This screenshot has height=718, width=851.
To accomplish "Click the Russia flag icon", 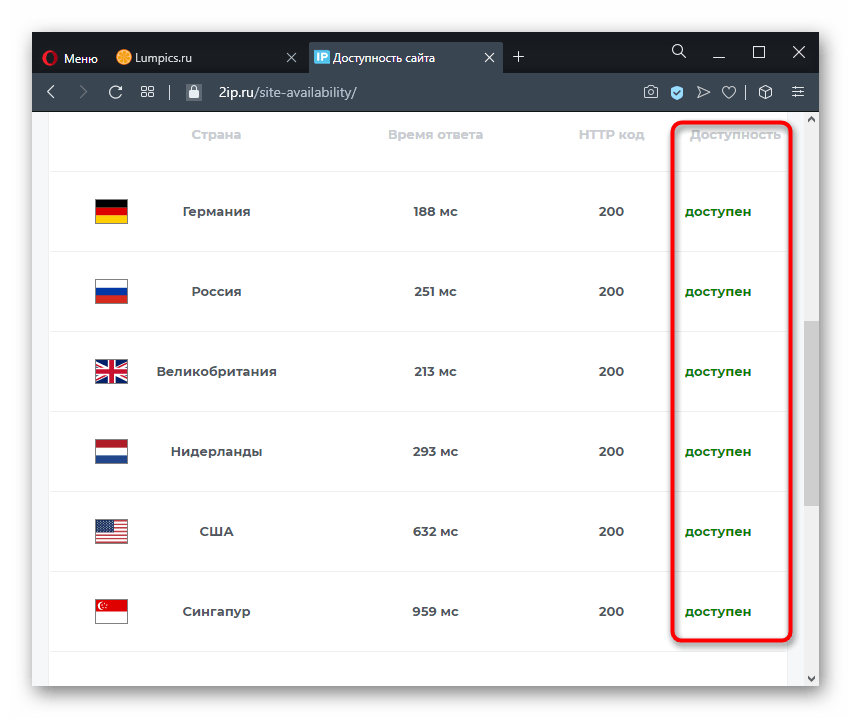I will pos(111,291).
